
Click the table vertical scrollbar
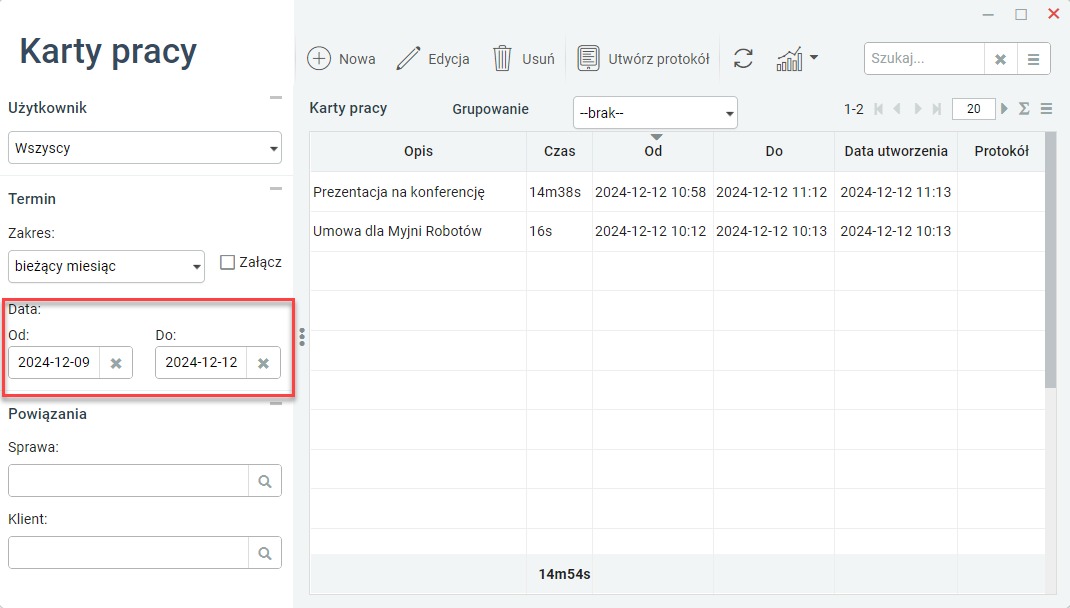tap(1050, 261)
